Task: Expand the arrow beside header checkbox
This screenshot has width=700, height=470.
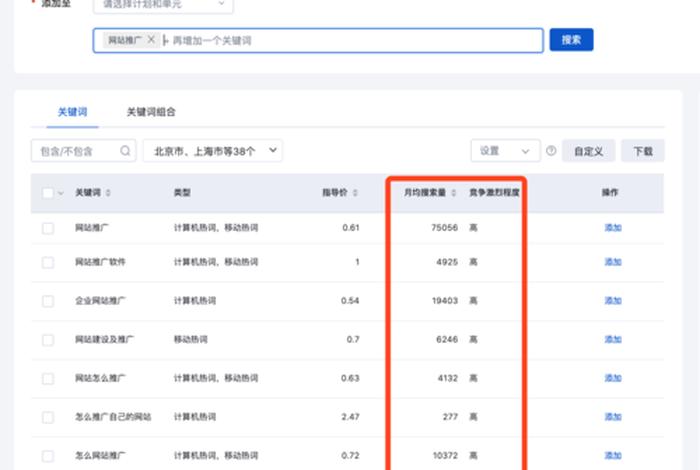Action: click(x=61, y=193)
